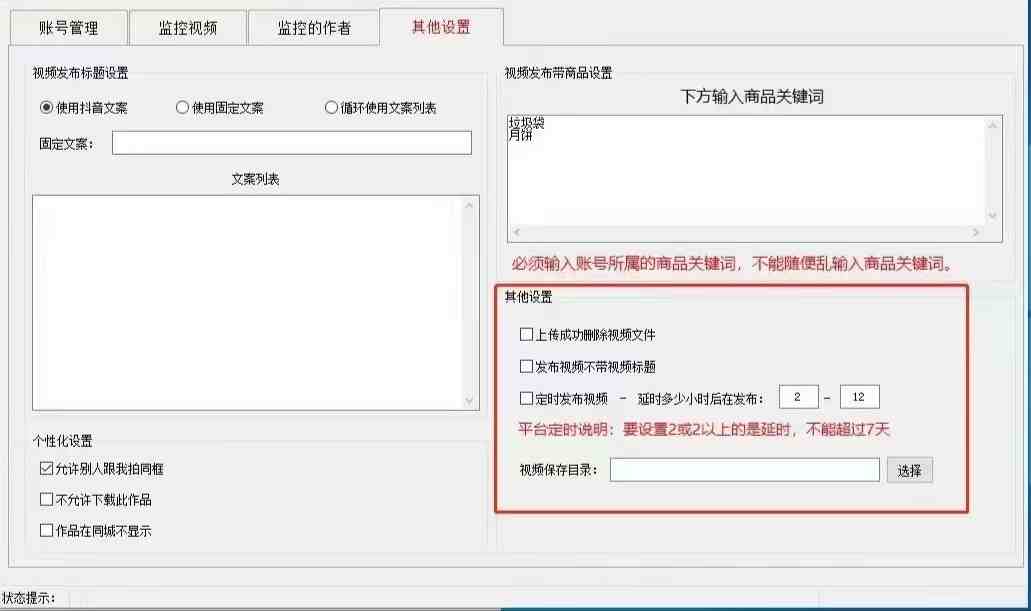Switch to the 账号管理 tab
The image size is (1031, 611).
click(x=67, y=27)
